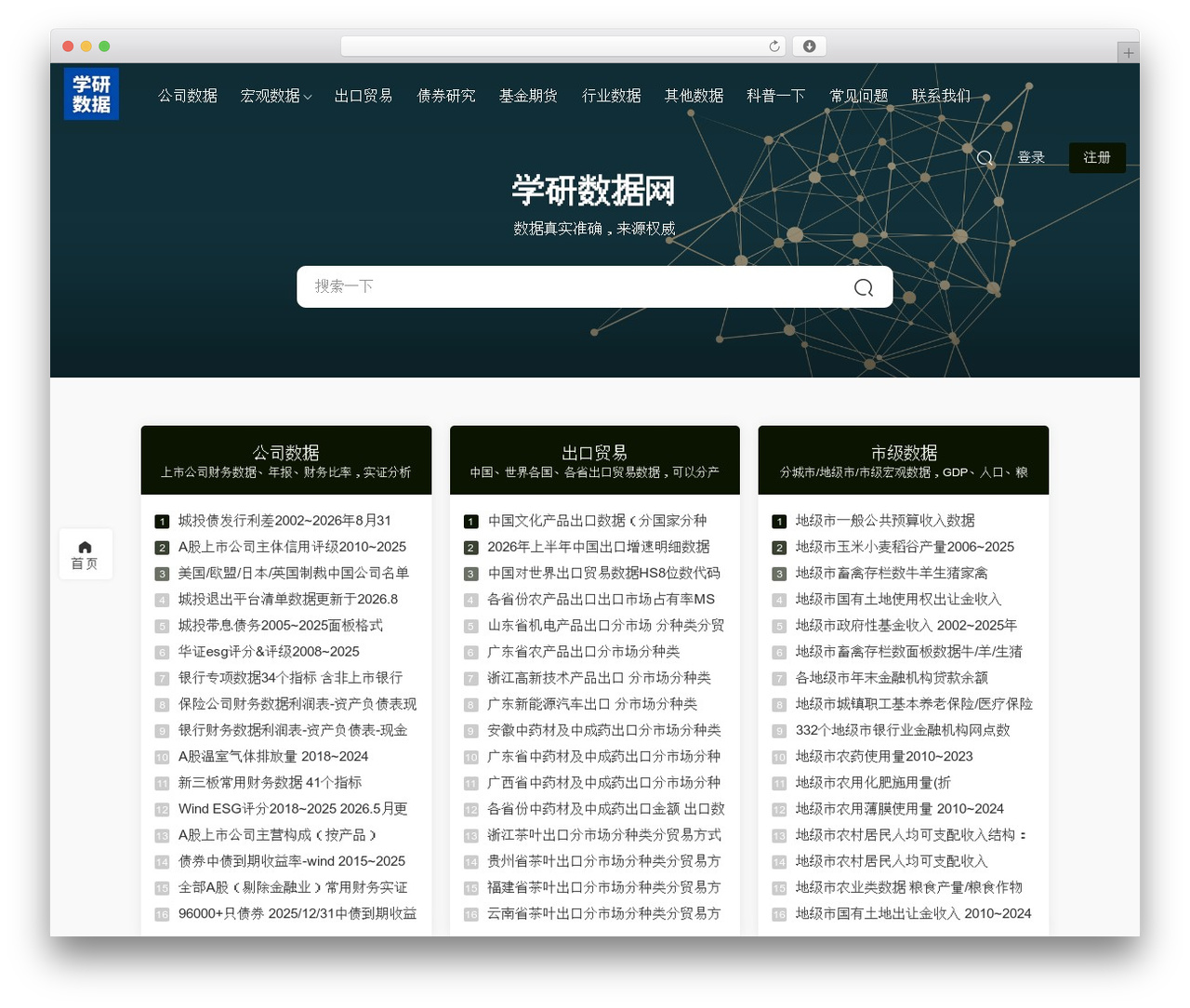Screen dimensions: 1190x1008
Task: Submit search with the search box magnifier
Action: [x=864, y=287]
